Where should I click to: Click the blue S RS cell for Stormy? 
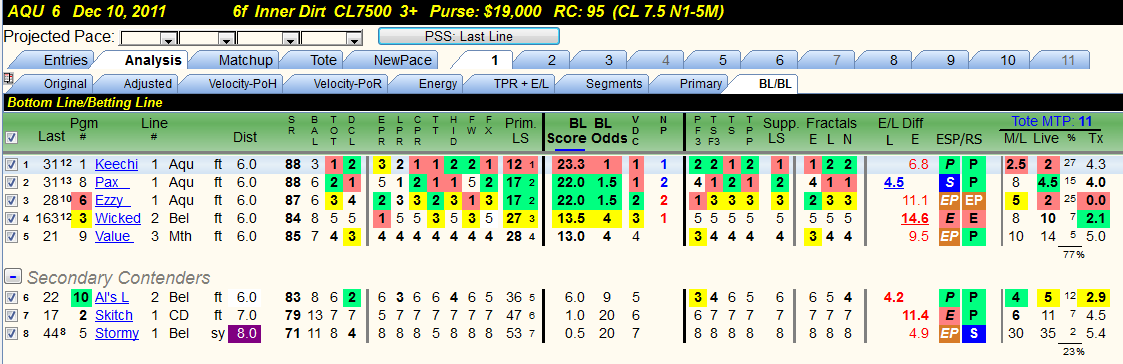(x=973, y=333)
